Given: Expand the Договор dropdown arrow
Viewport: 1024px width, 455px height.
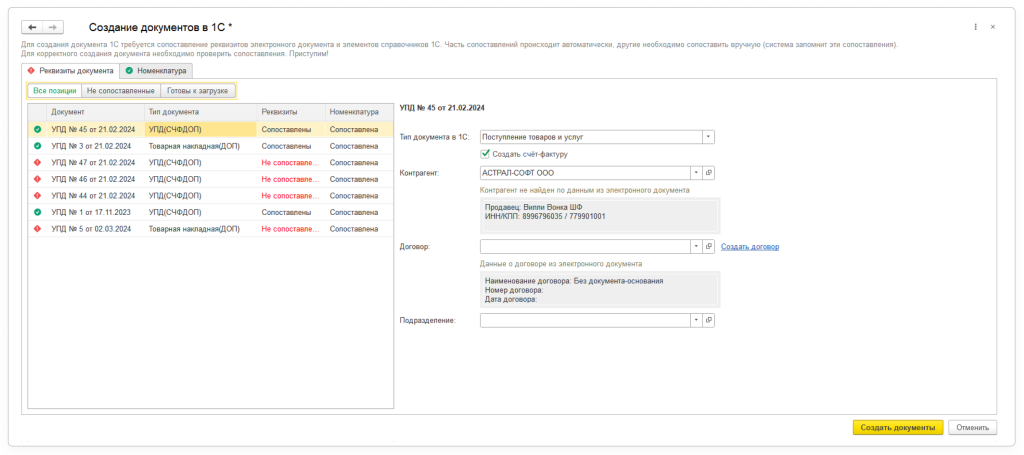Looking at the screenshot, I should (696, 247).
